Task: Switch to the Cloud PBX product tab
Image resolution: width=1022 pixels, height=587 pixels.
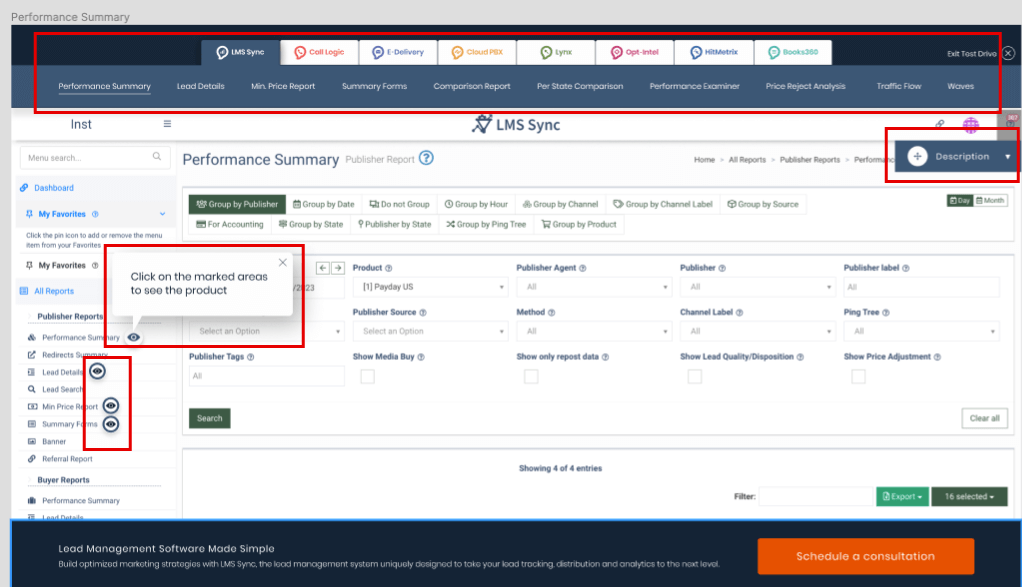Action: point(477,52)
